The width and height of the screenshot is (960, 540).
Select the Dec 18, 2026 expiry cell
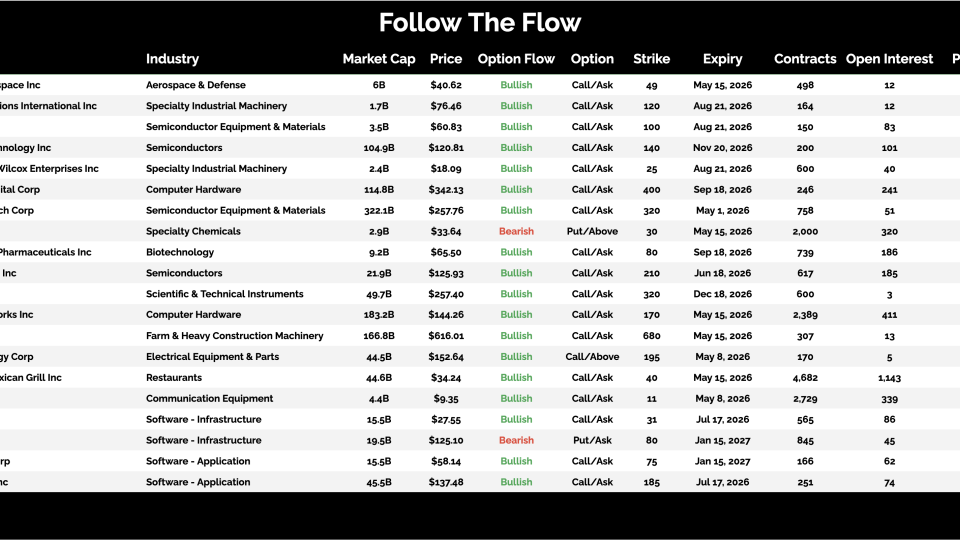[722, 294]
